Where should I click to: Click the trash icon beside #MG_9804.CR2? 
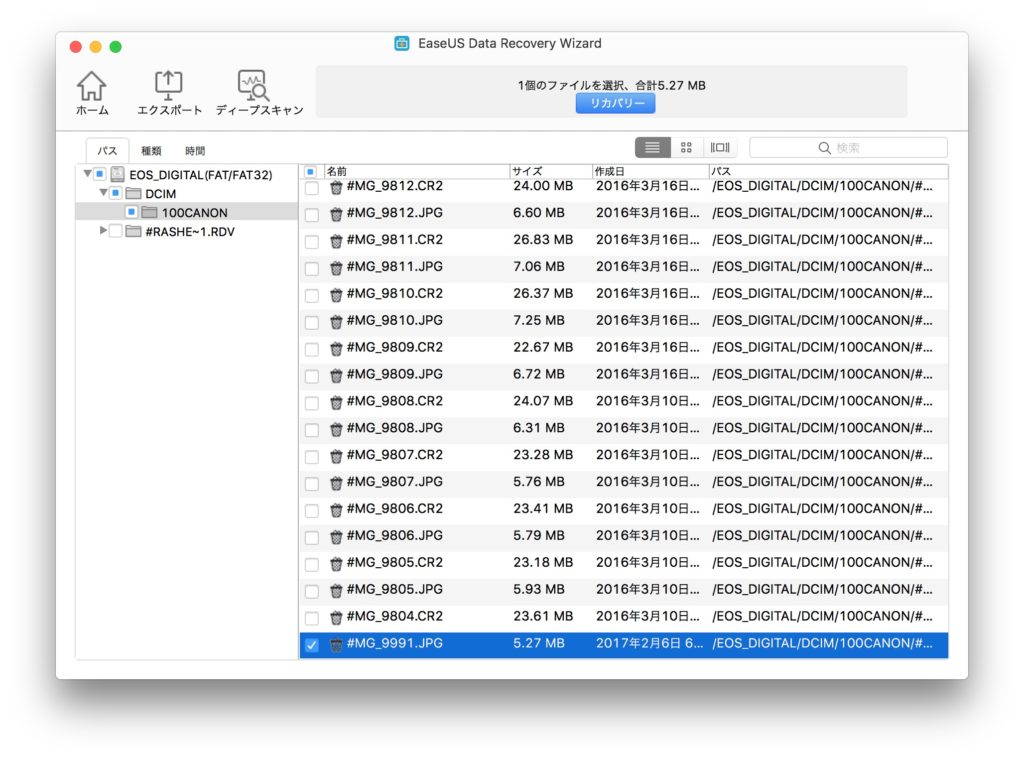336,617
